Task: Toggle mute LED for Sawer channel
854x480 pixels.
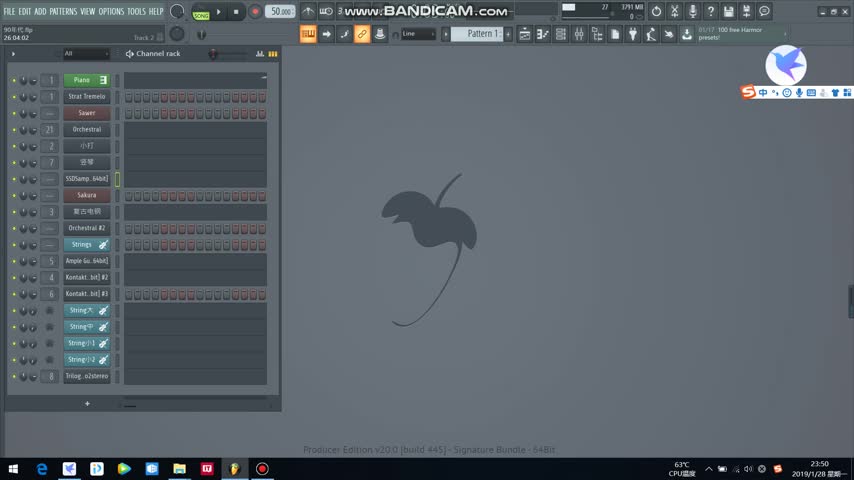Action: click(x=14, y=113)
